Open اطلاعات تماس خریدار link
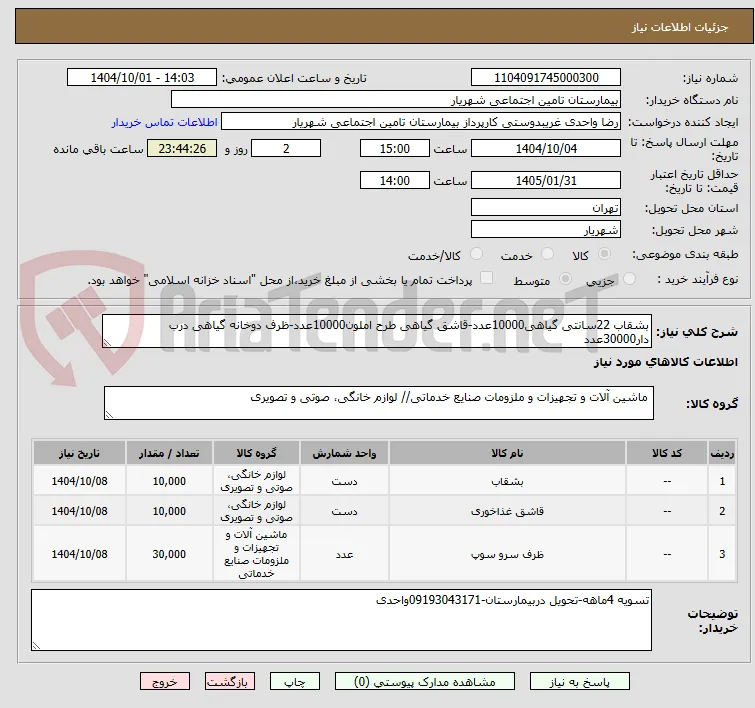The width and height of the screenshot is (755, 708). 165,122
